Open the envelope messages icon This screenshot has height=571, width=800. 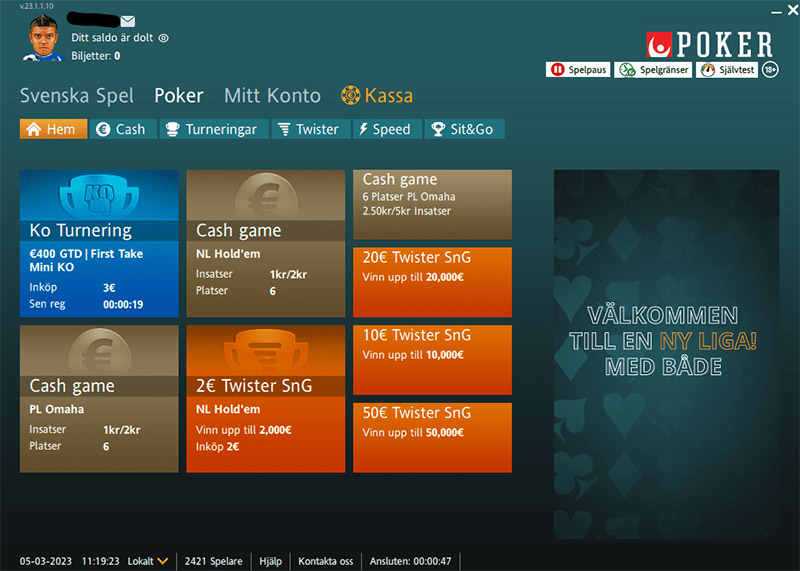click(x=128, y=21)
